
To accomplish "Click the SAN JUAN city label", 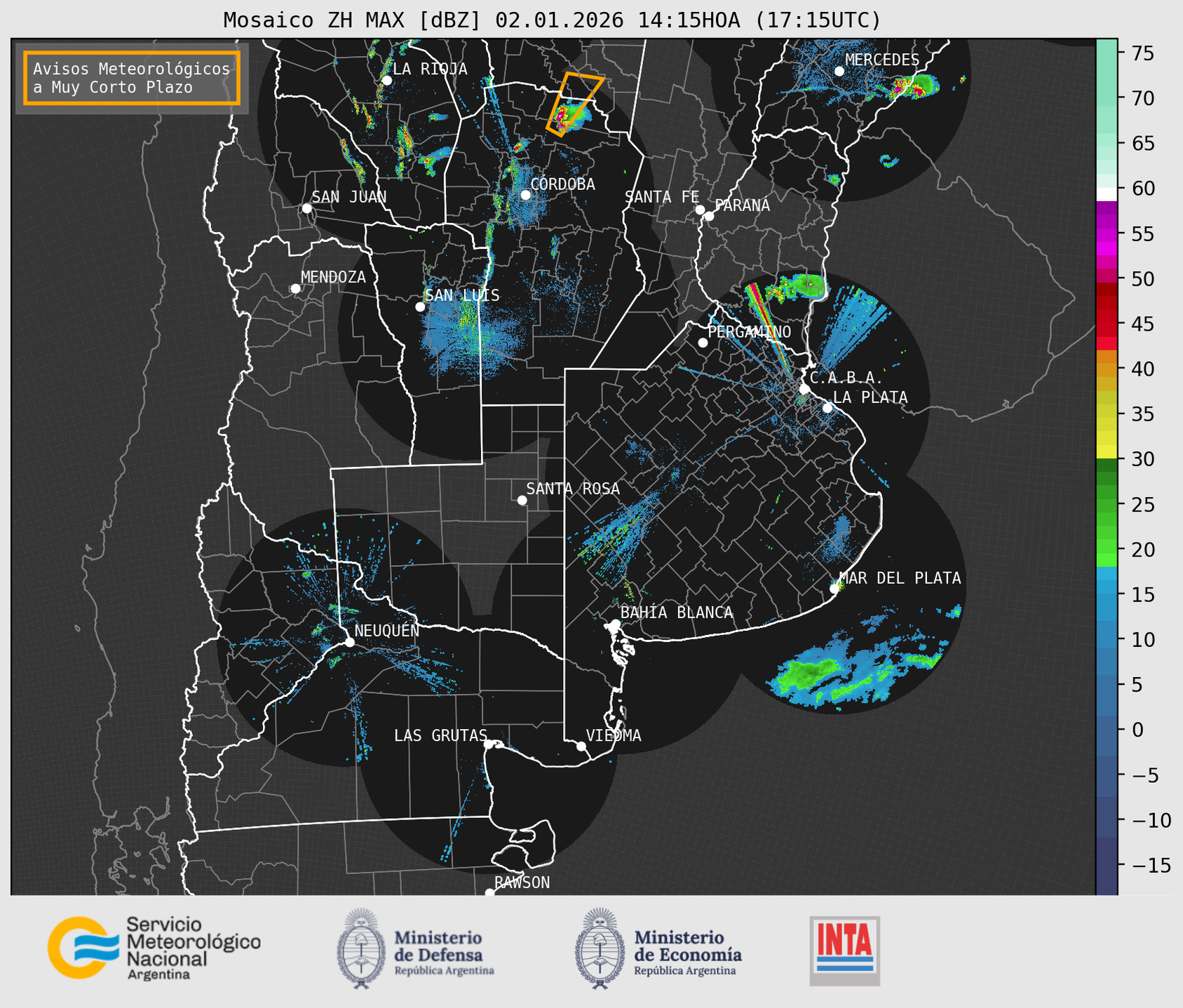I will point(349,197).
